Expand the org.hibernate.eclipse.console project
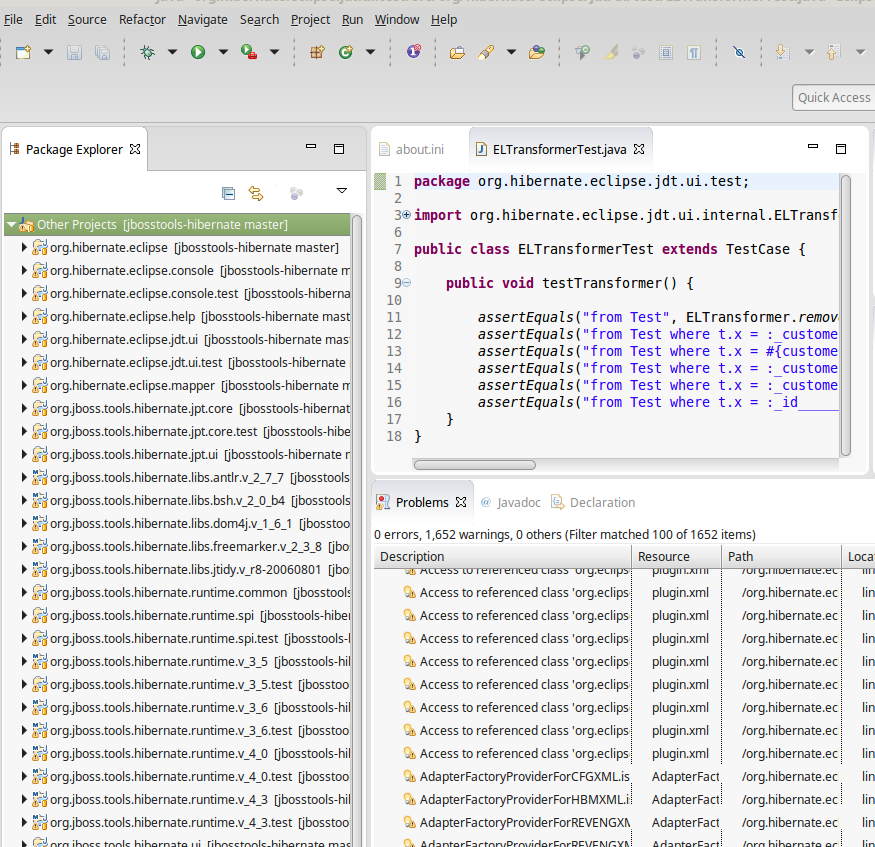Image resolution: width=875 pixels, height=847 pixels. tap(24, 270)
